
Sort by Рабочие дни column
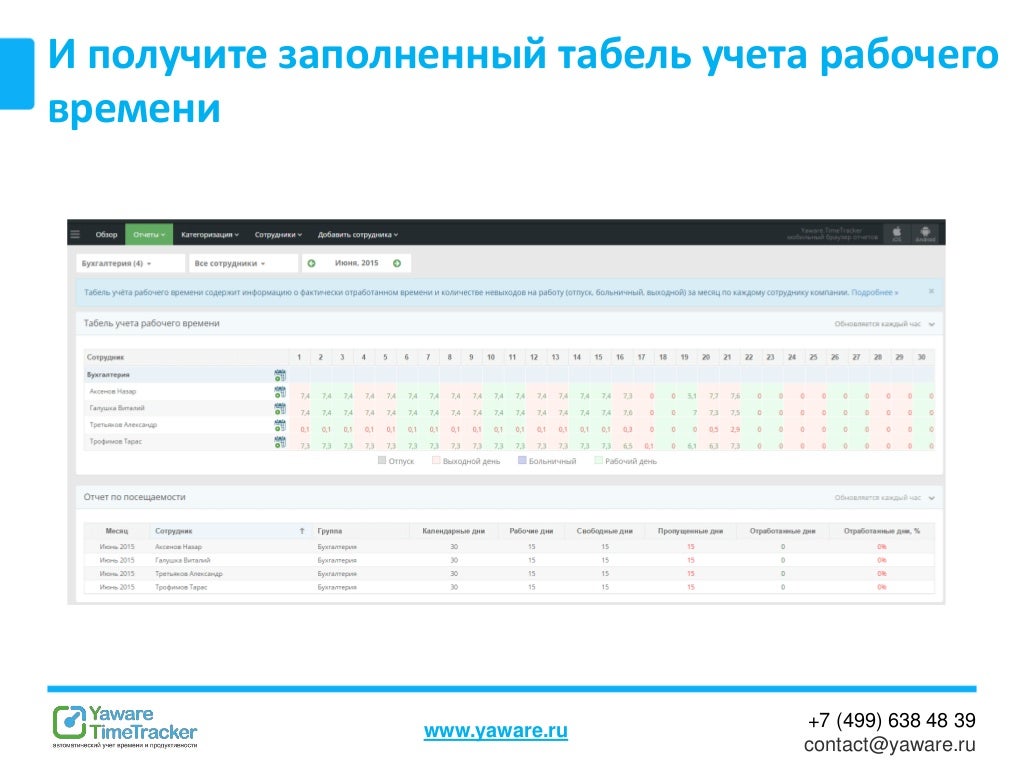(531, 531)
